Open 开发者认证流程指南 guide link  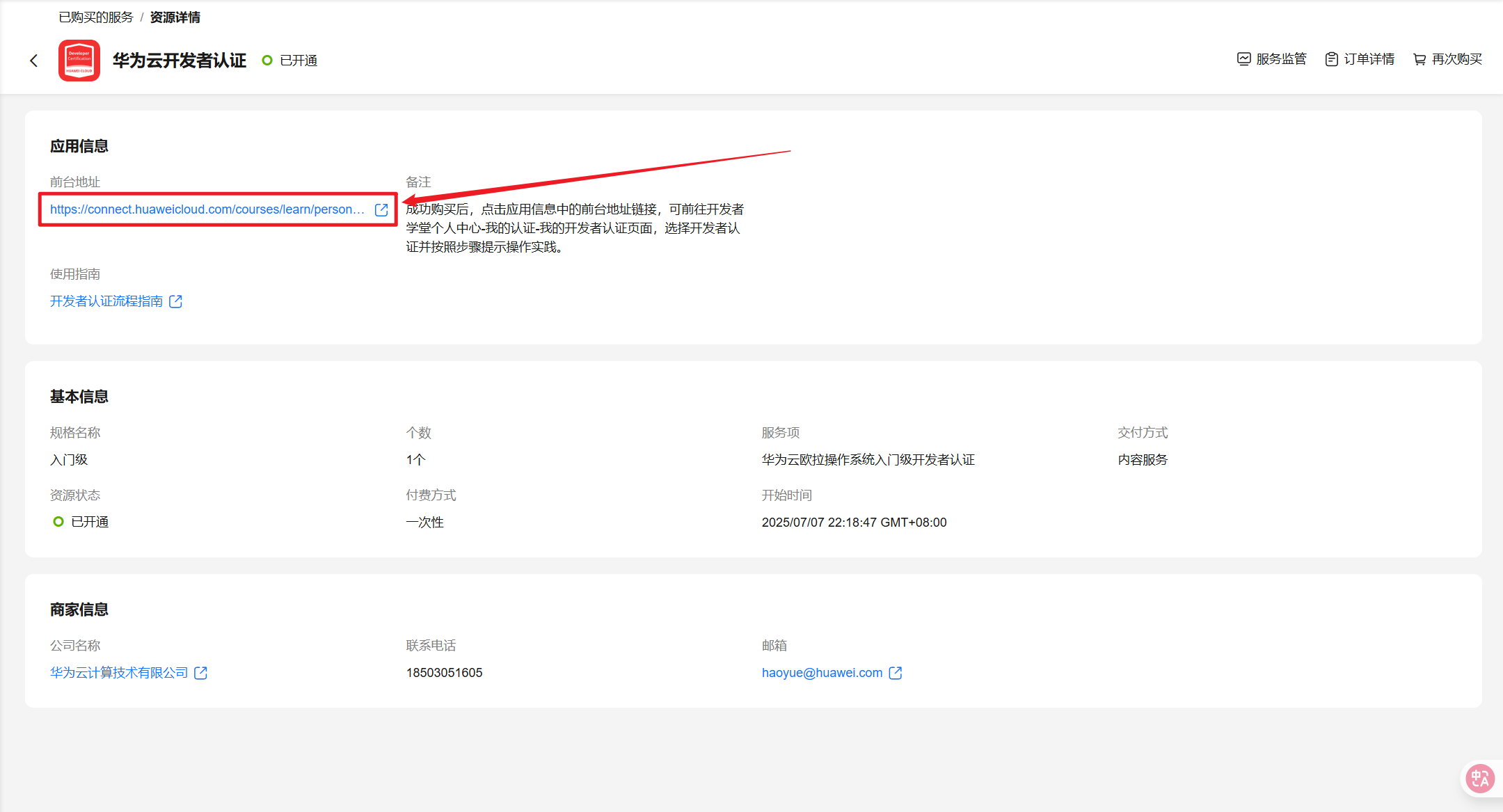click(x=106, y=301)
